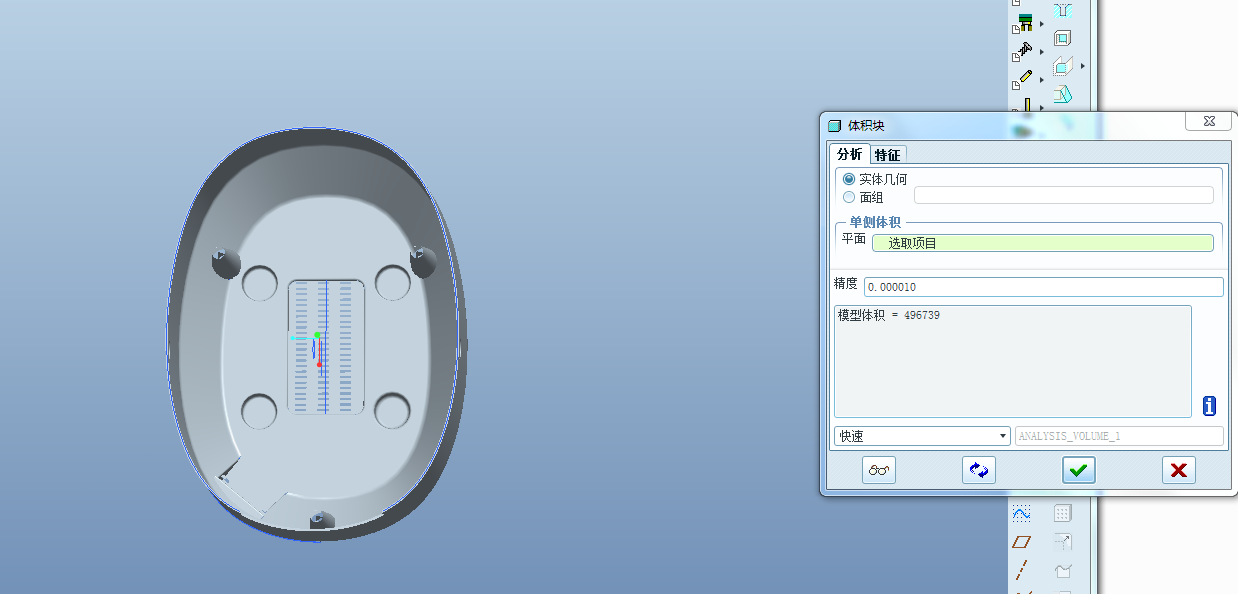Click the blue info icon in dialog
The image size is (1238, 594).
(x=1209, y=406)
